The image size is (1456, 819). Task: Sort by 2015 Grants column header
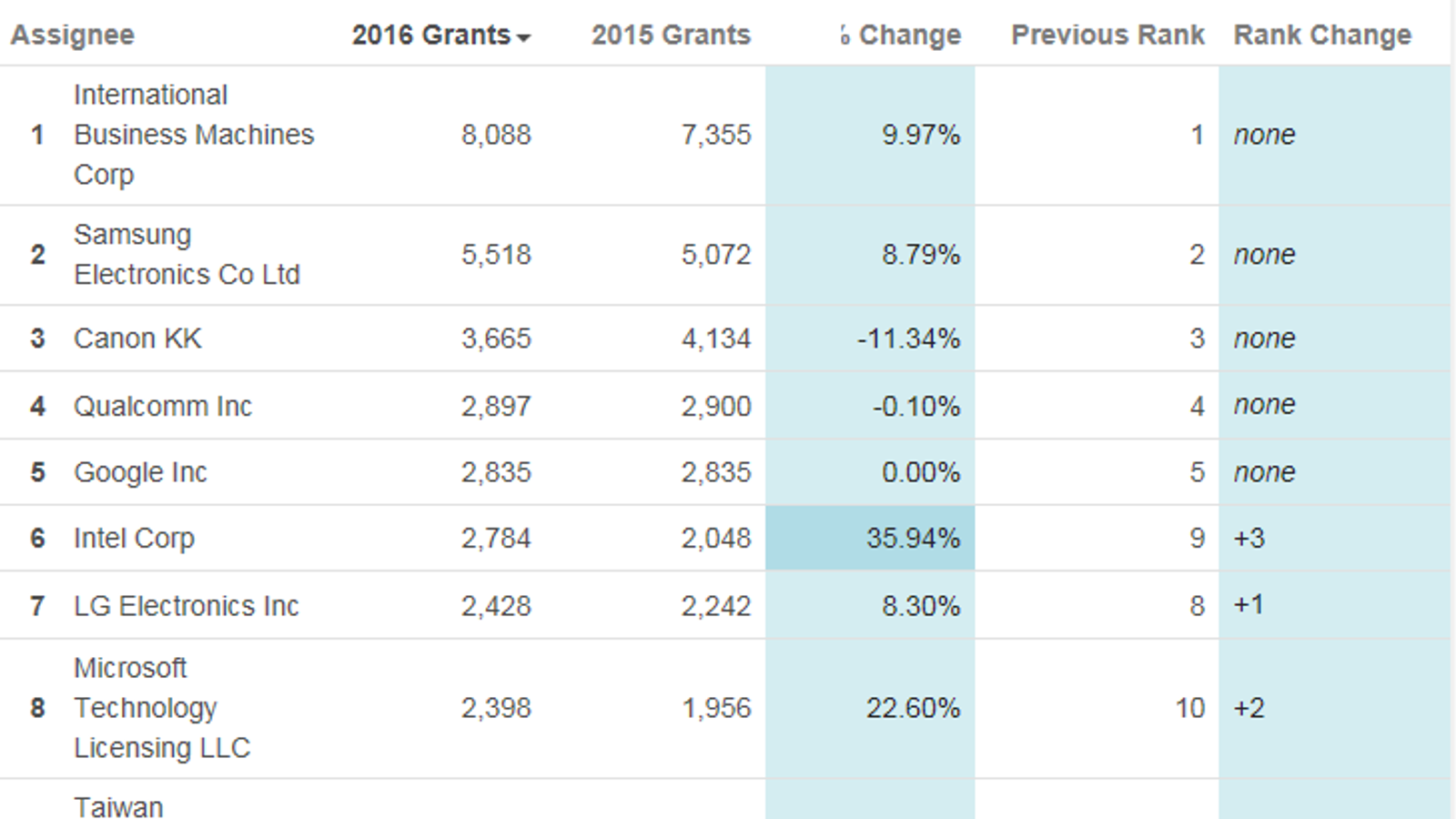tap(671, 35)
